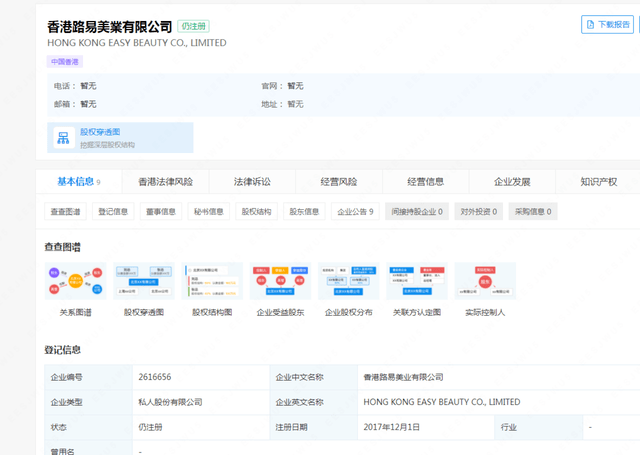Image resolution: width=640 pixels, height=455 pixels.
Task: Select the Chinese name cell in 登记信息 table
Action: pos(499,377)
